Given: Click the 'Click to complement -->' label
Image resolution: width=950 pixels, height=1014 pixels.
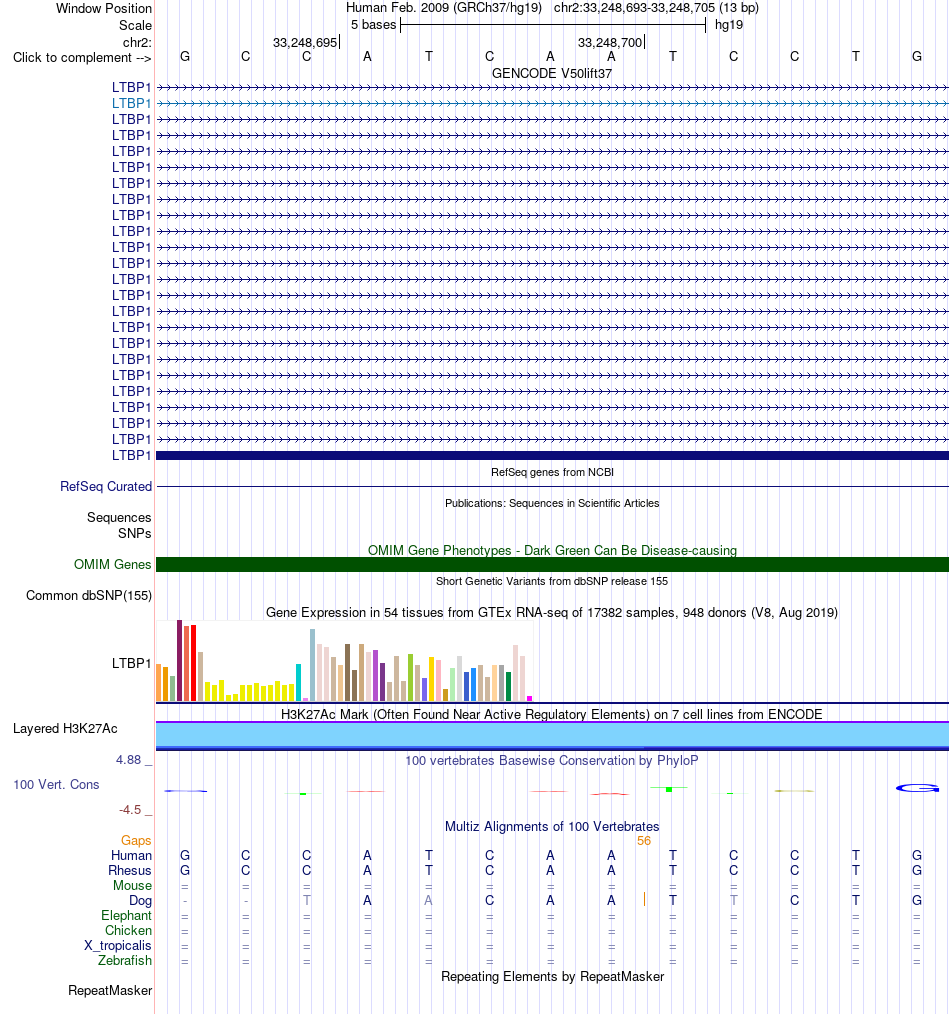Looking at the screenshot, I should click(x=82, y=58).
